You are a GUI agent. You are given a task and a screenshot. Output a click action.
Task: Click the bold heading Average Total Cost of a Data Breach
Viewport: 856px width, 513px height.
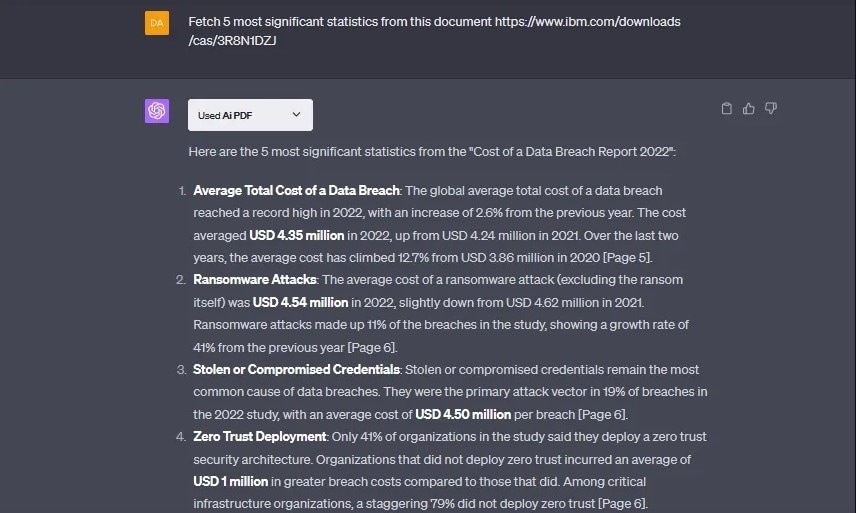pyautogui.click(x=296, y=190)
